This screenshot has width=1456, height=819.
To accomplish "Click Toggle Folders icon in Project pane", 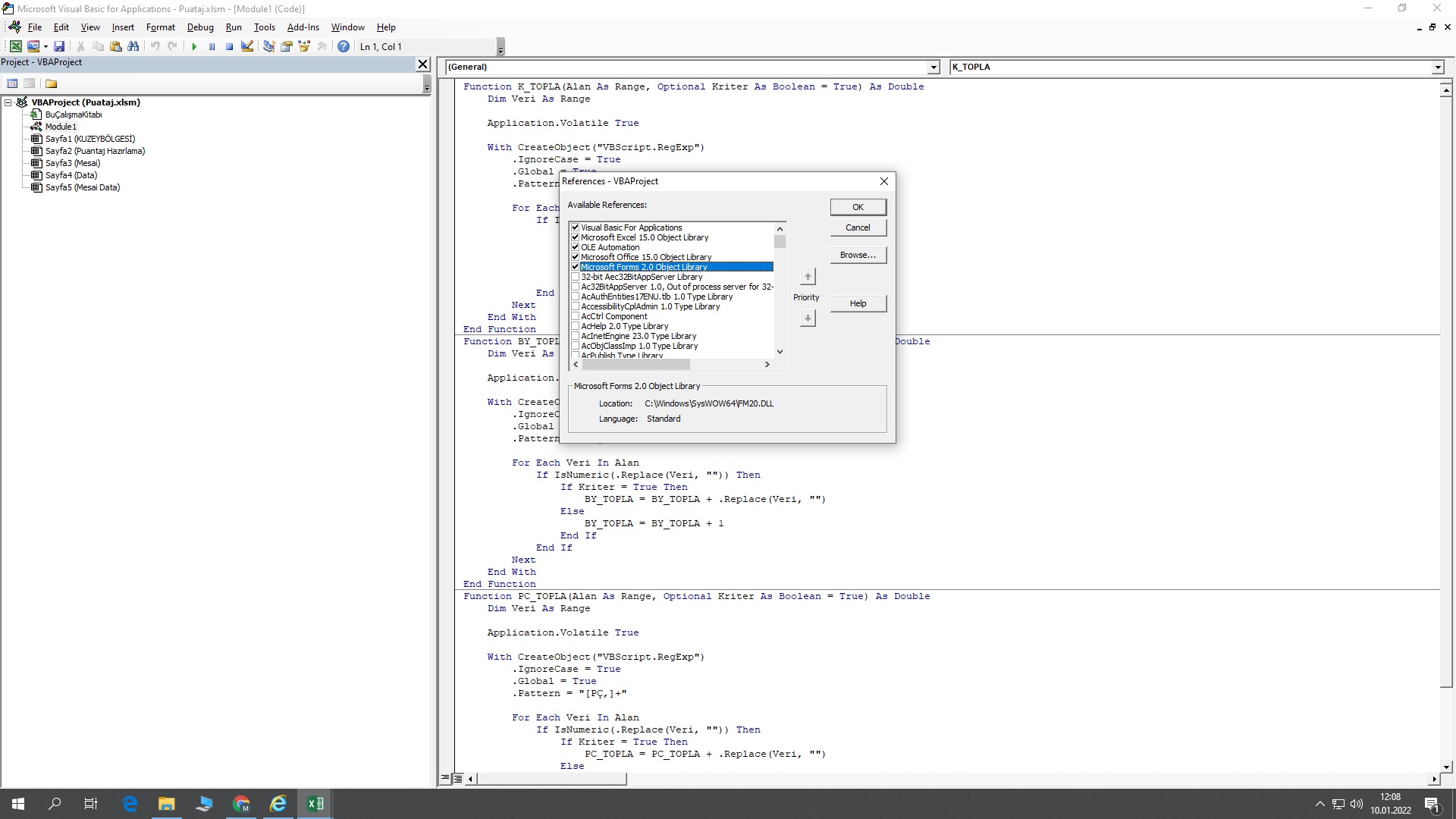I will coord(52,83).
